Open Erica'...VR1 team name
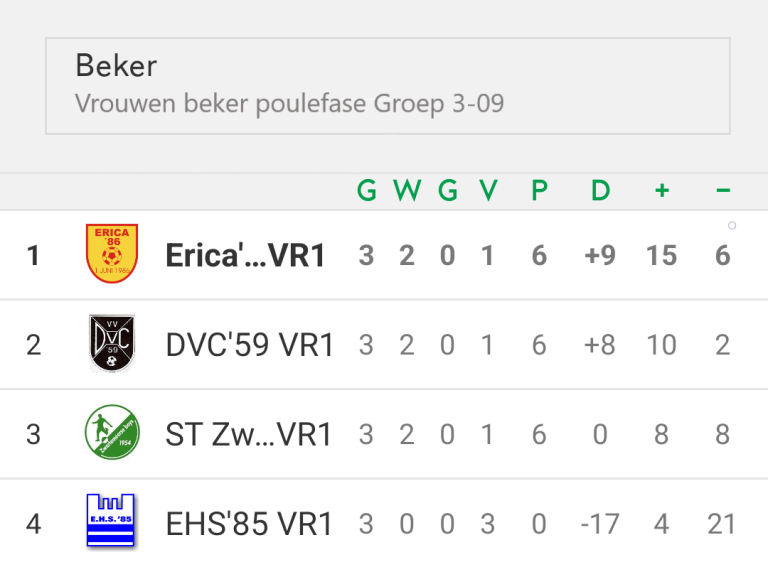Viewport: 768px width, 567px height. click(x=245, y=256)
